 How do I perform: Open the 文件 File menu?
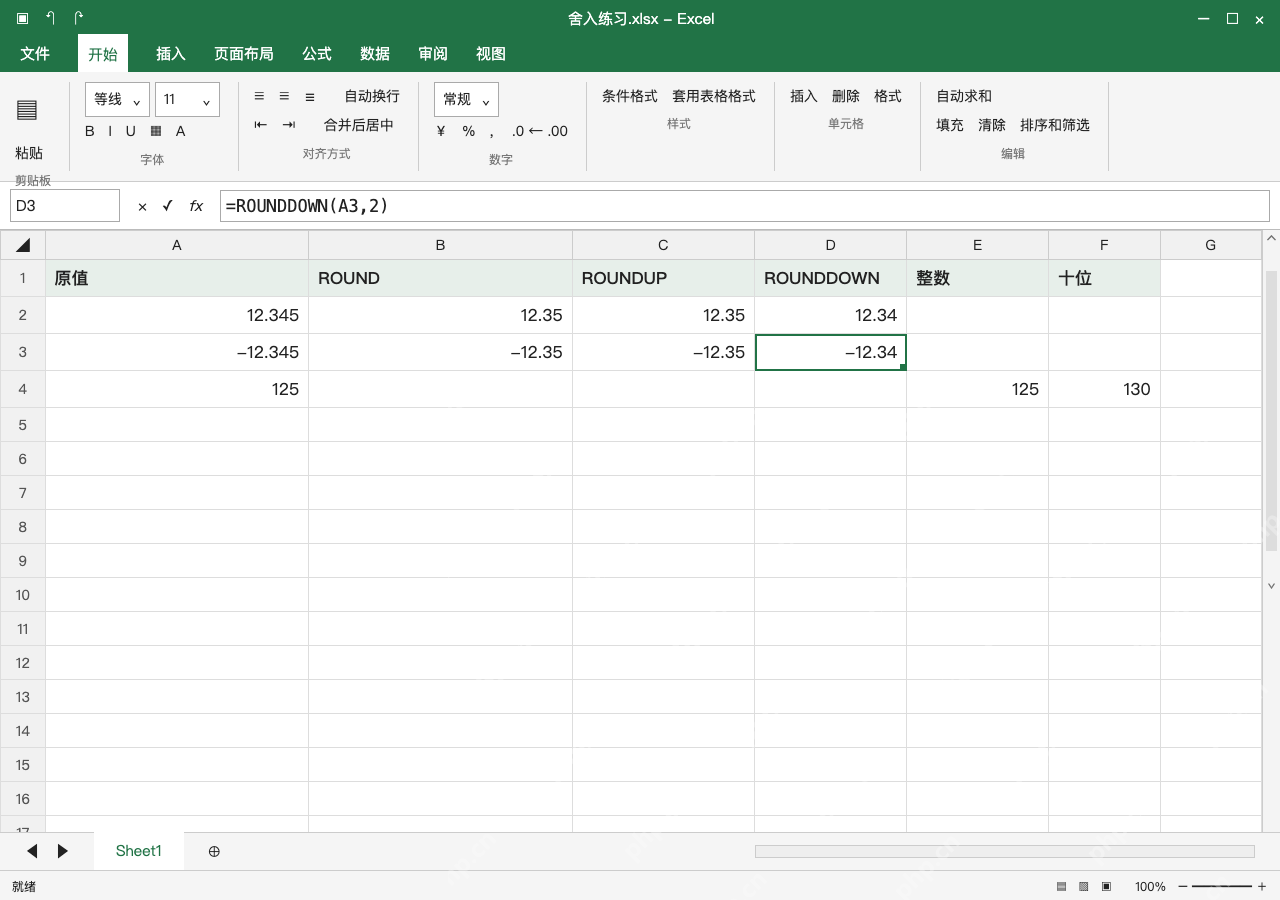tap(35, 54)
